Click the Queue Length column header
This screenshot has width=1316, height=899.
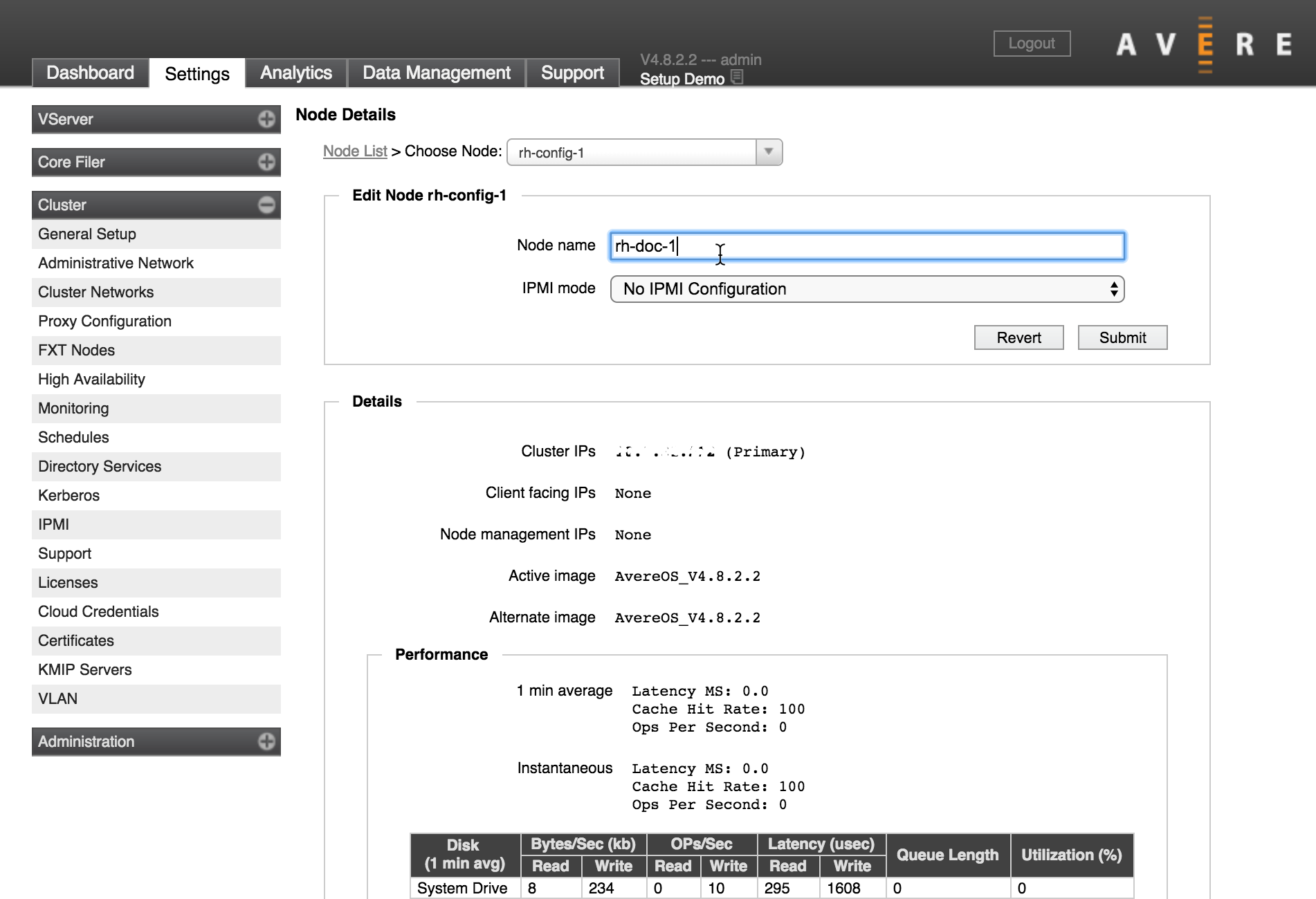point(948,855)
